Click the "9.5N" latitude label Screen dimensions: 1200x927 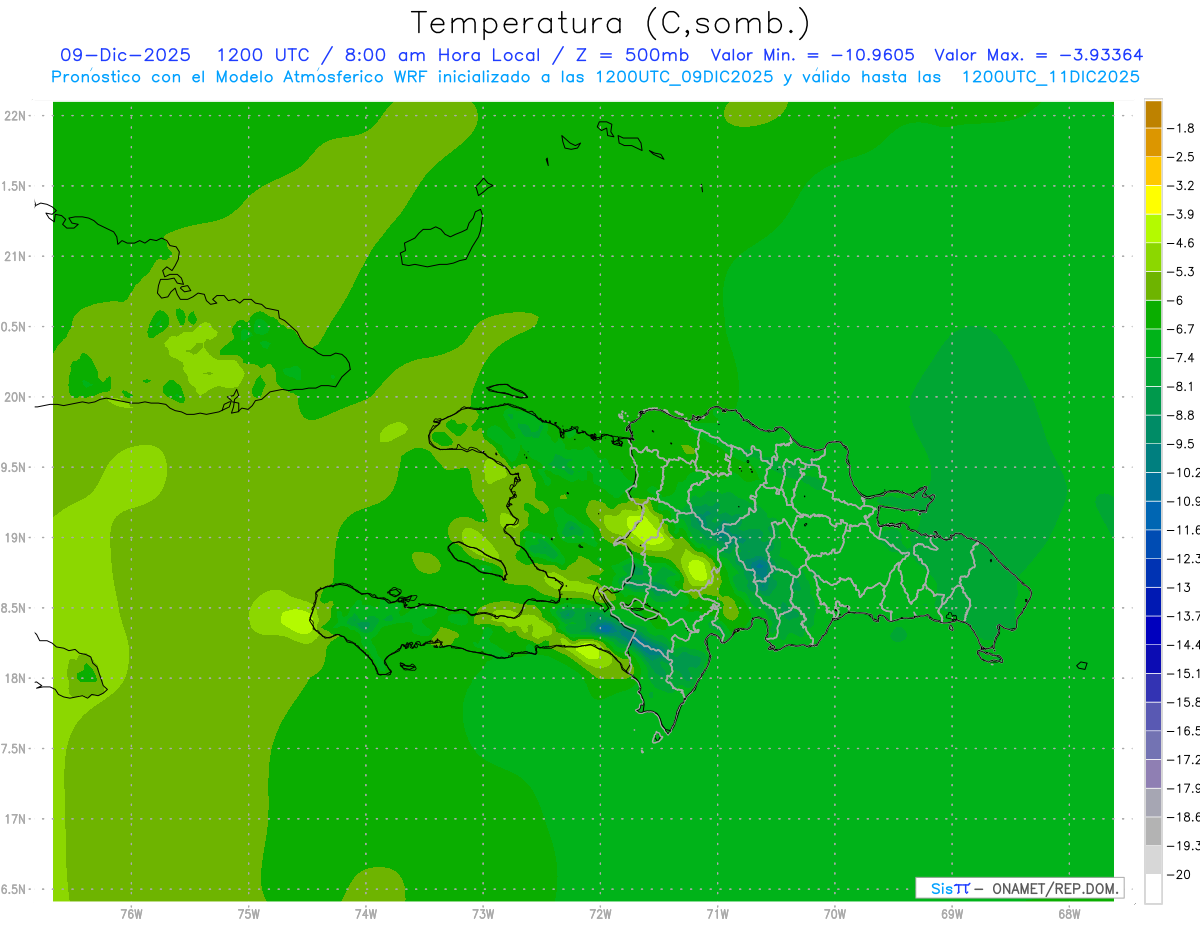(x=14, y=467)
